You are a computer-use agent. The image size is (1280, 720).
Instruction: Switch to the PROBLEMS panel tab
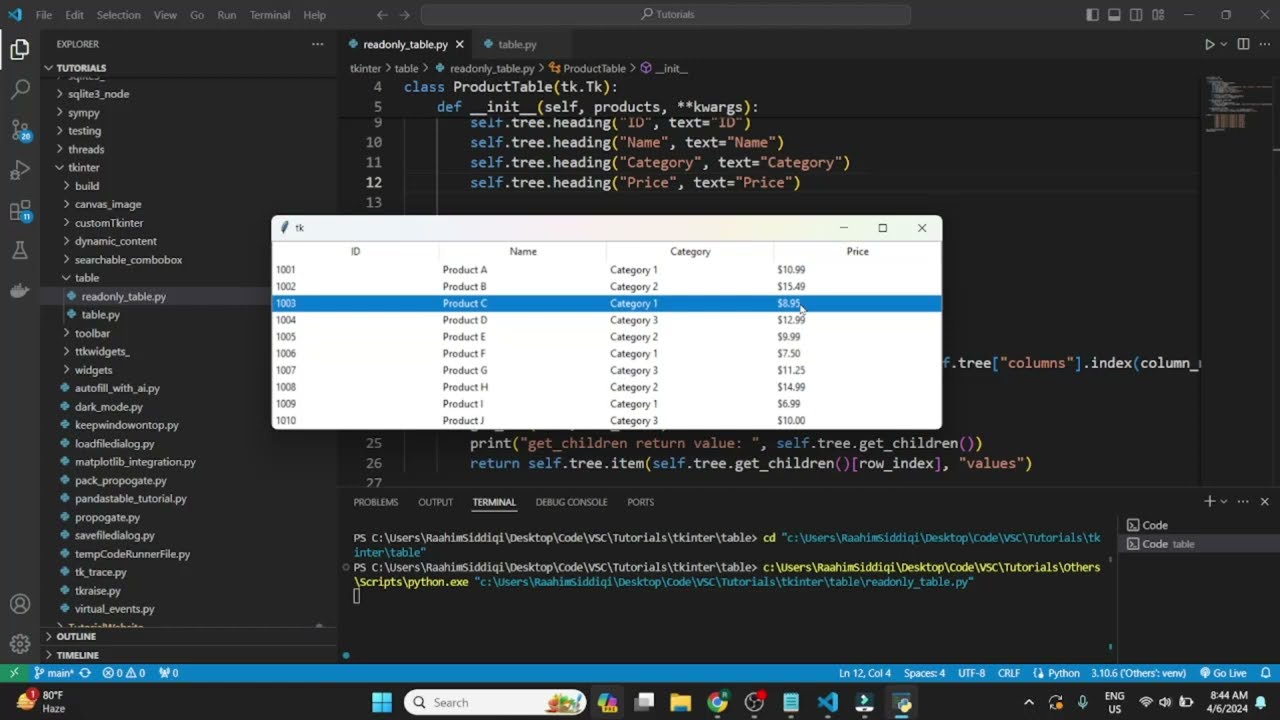[x=376, y=502]
